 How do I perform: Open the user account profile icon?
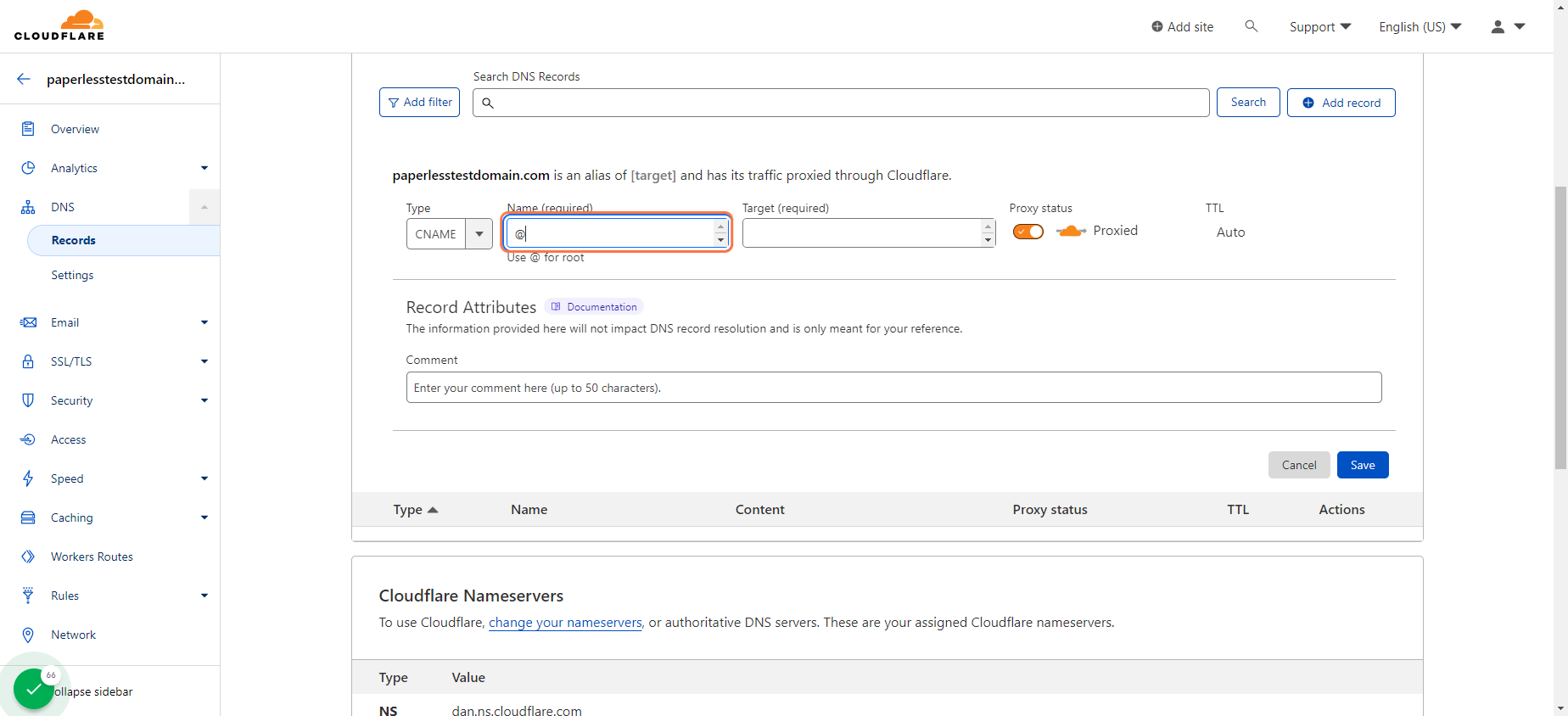coord(1498,27)
